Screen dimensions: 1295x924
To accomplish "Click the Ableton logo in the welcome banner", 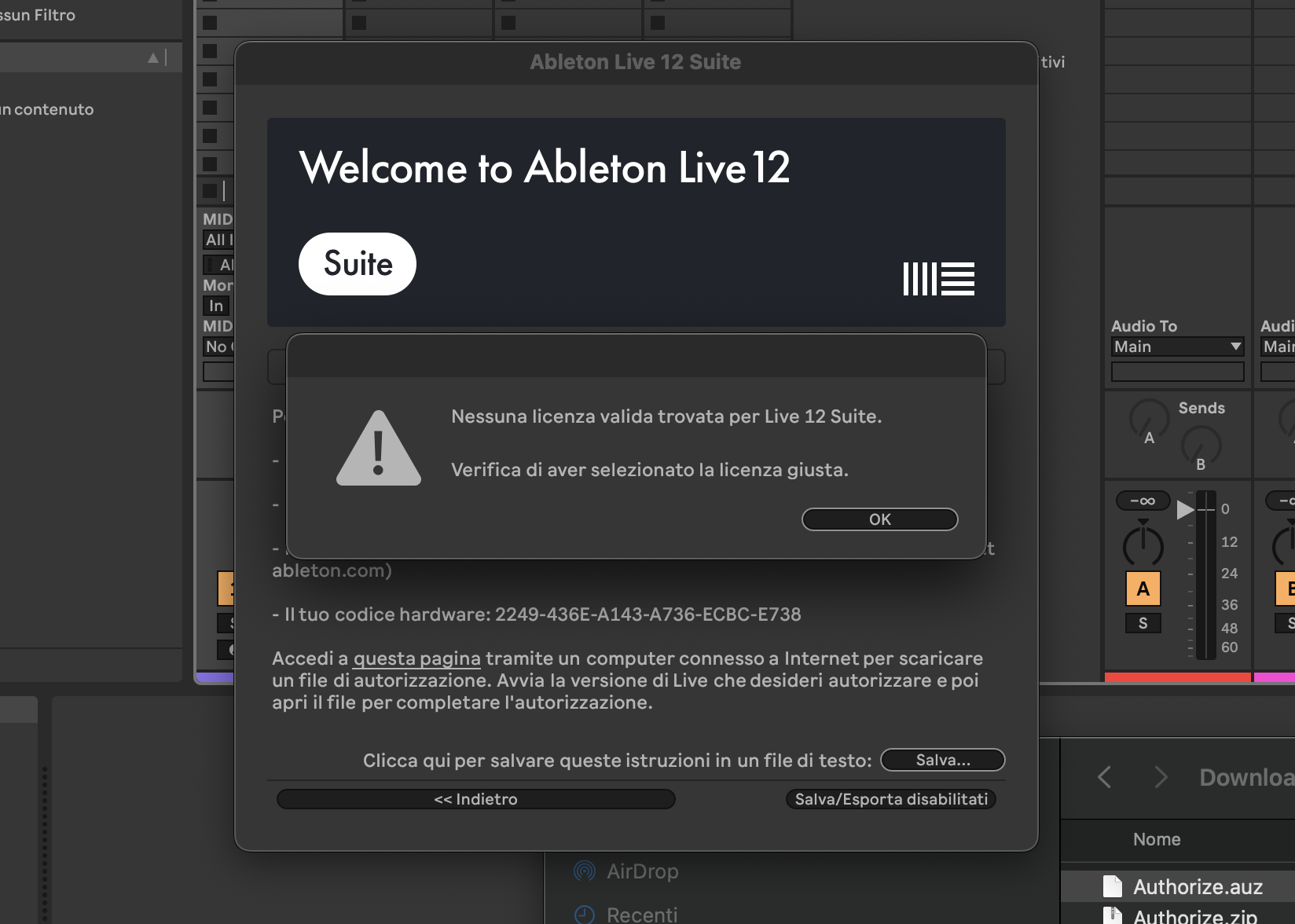I will (x=939, y=279).
